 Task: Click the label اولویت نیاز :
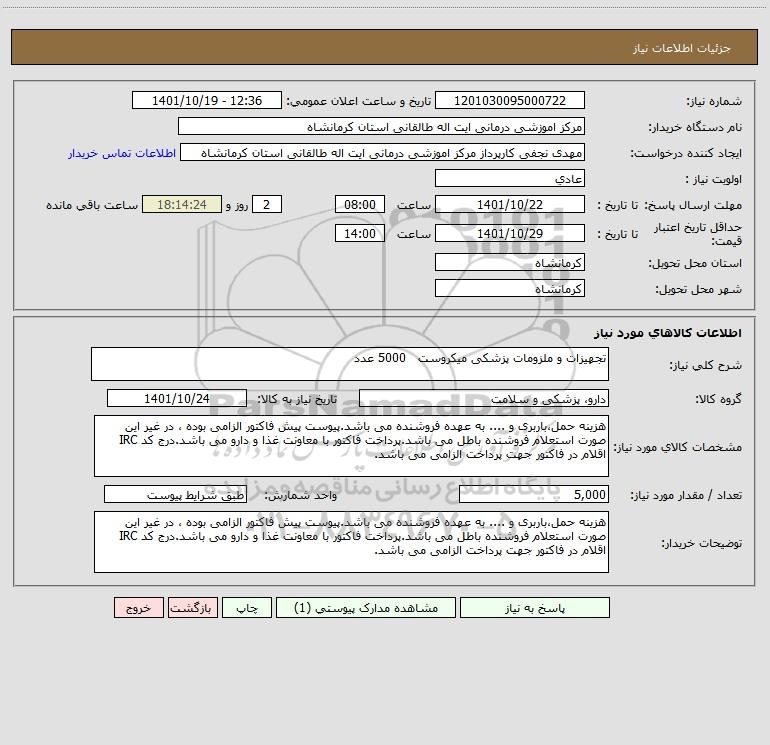pos(714,179)
